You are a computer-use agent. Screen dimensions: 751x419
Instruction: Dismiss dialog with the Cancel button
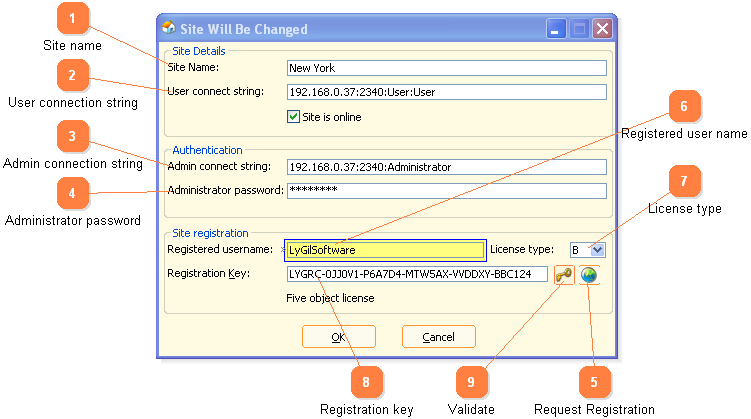pyautogui.click(x=439, y=337)
